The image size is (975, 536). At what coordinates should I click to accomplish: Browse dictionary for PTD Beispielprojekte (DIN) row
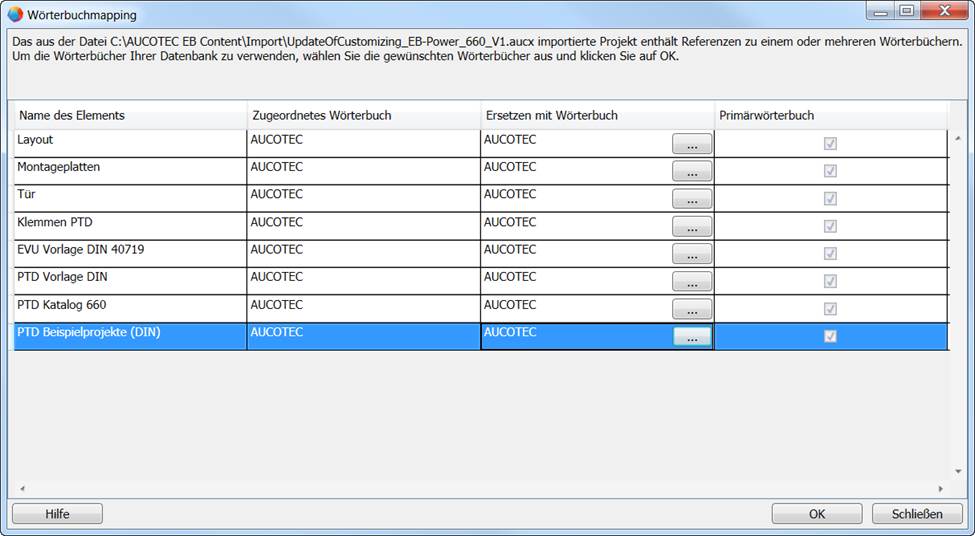[692, 336]
